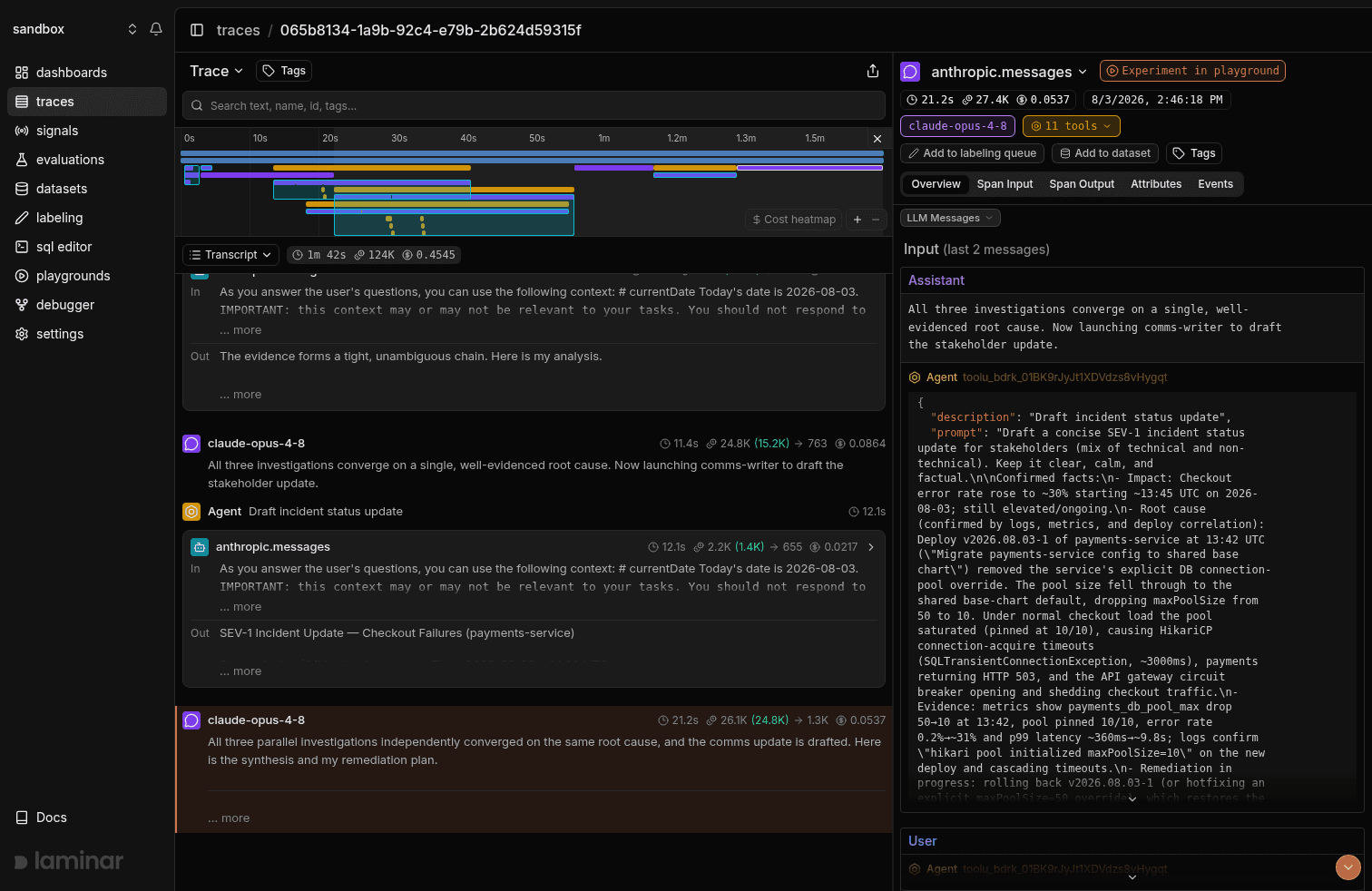Open notifications bell icon
The width and height of the screenshot is (1372, 891).
[156, 29]
